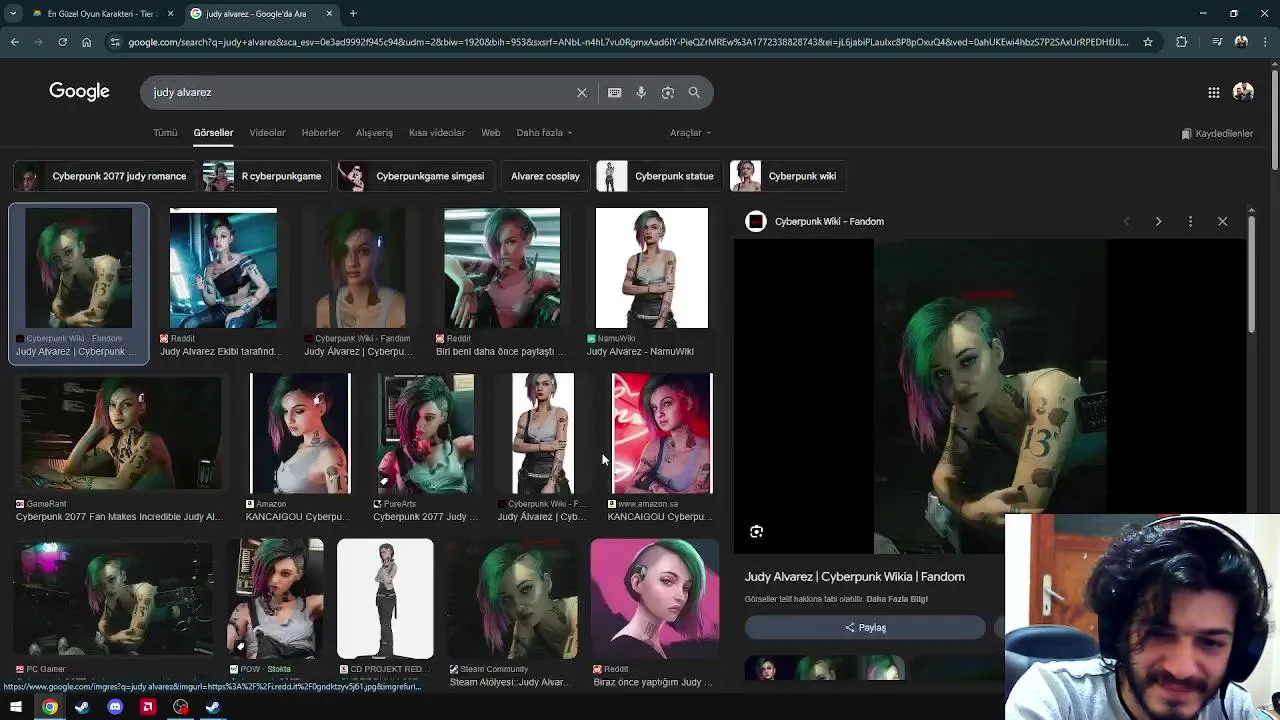
Task: Open Reddit Biri beni daha önce thumbnail
Action: tap(502, 268)
